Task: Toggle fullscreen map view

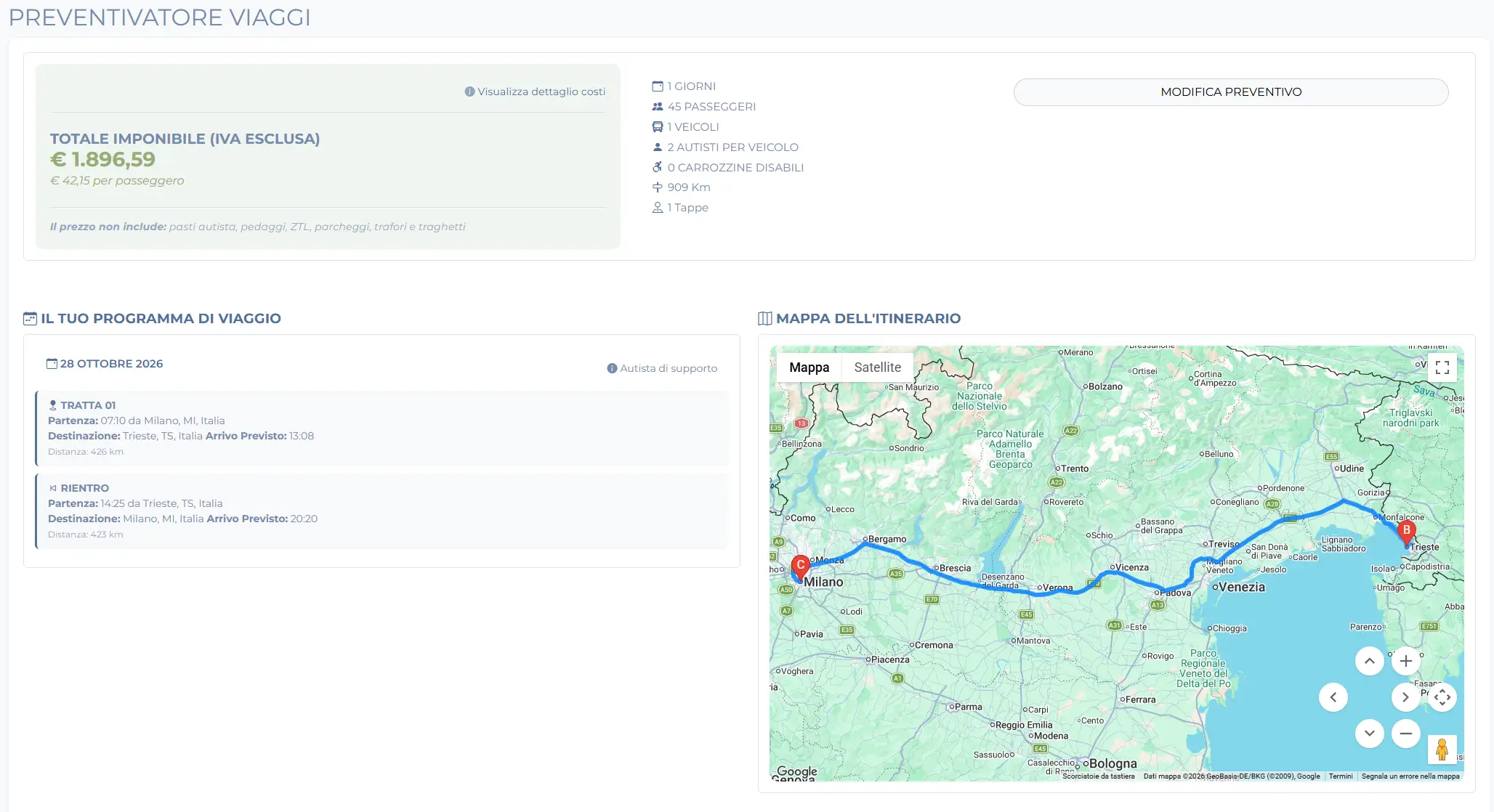Action: coord(1442,368)
